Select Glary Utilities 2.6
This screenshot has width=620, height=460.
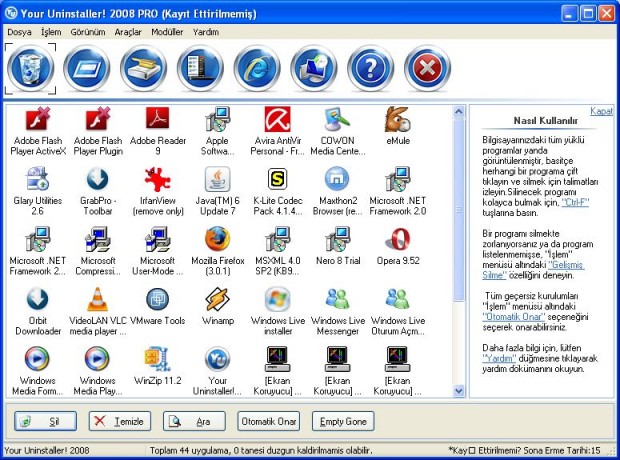(x=38, y=191)
